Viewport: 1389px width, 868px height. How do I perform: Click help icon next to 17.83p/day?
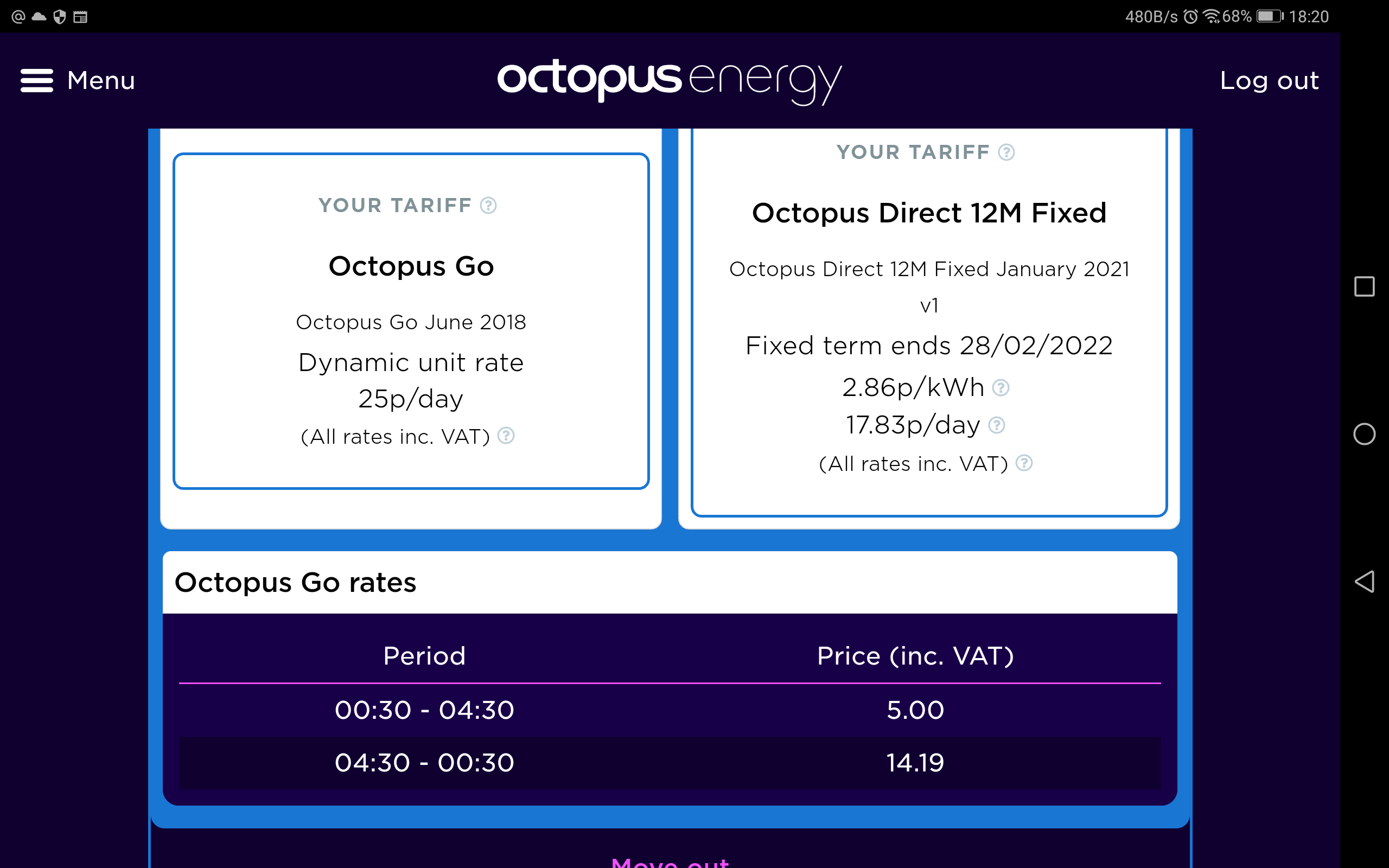(x=997, y=425)
